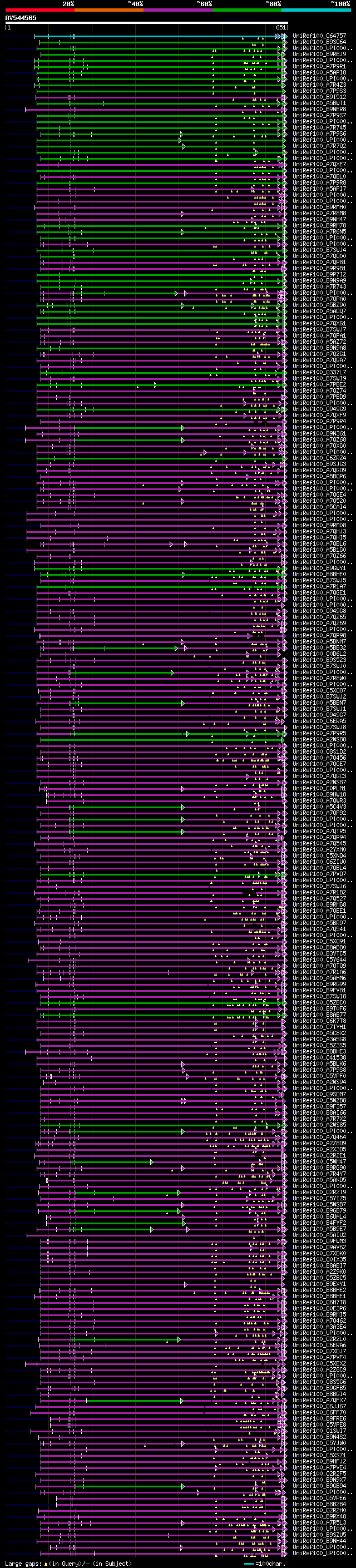Select the UniRef100_A7QHJ3 label

point(319,531)
